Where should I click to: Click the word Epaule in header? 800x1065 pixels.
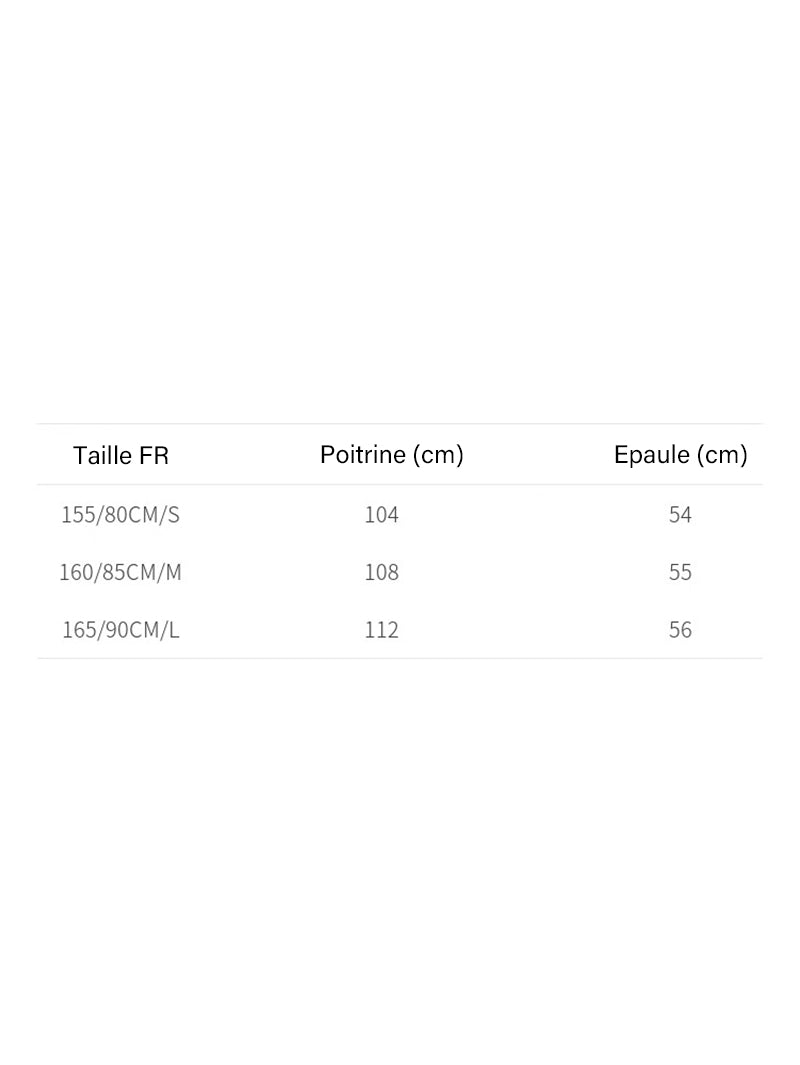pos(652,454)
